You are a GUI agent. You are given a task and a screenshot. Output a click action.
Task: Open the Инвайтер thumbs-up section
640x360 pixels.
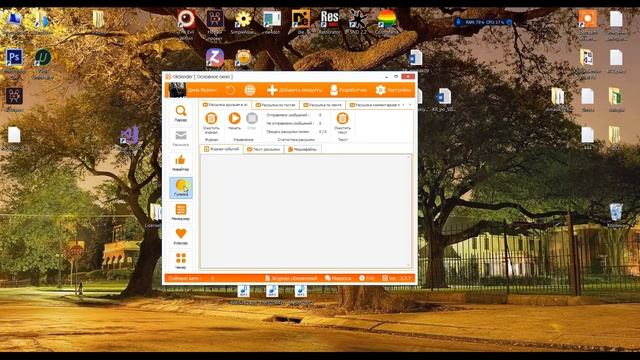coord(180,162)
